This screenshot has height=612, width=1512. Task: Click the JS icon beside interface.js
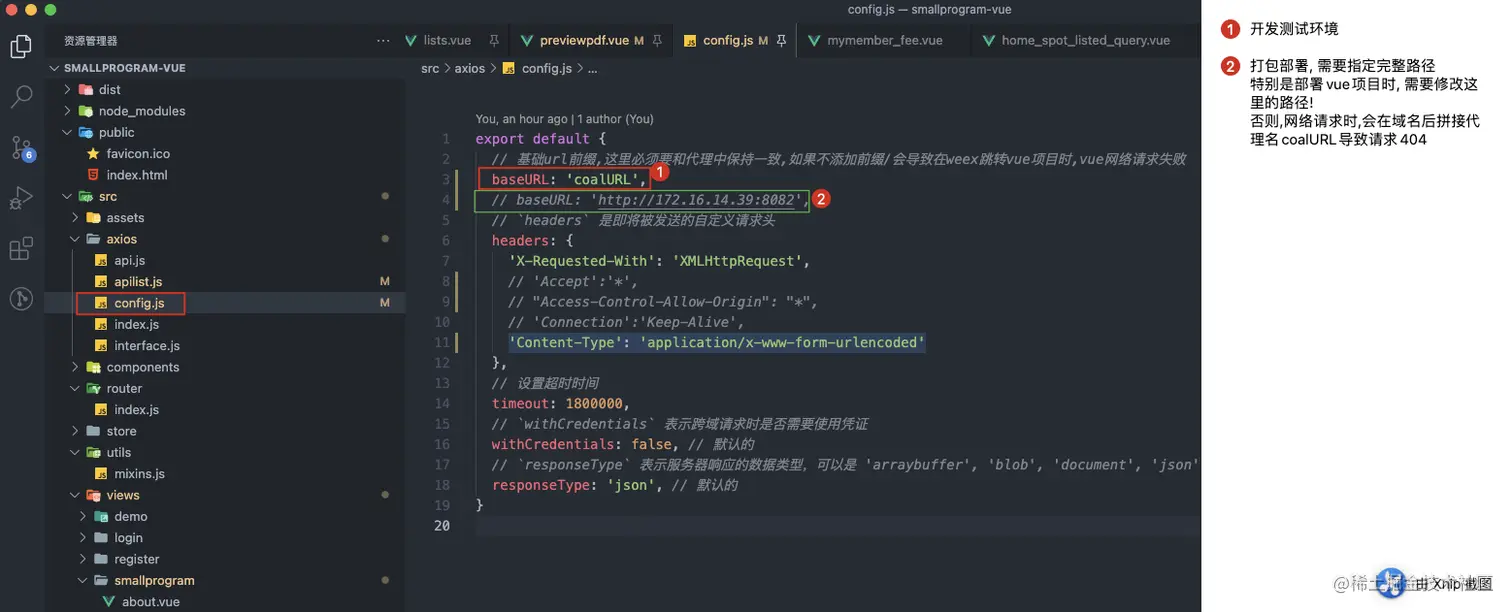coord(101,346)
